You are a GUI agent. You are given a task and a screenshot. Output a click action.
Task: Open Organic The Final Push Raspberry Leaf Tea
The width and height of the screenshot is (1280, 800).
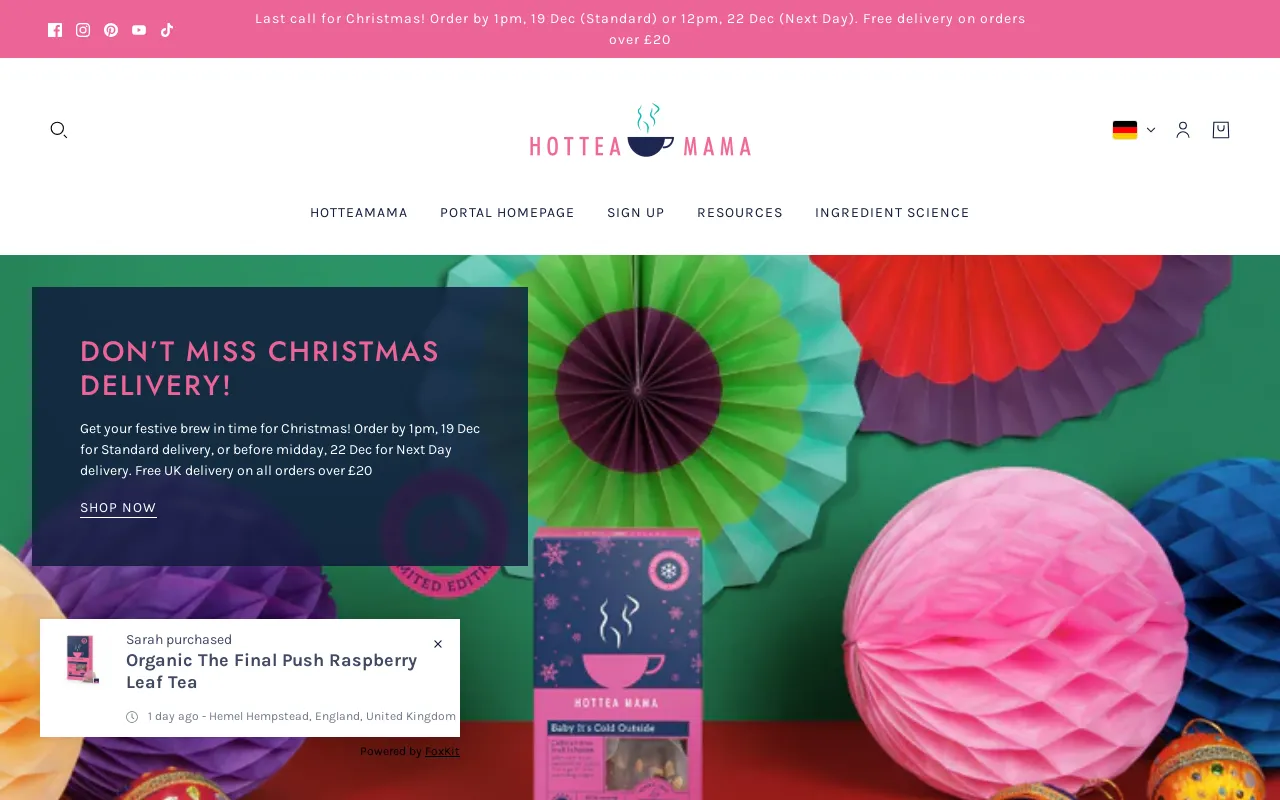tap(272, 671)
